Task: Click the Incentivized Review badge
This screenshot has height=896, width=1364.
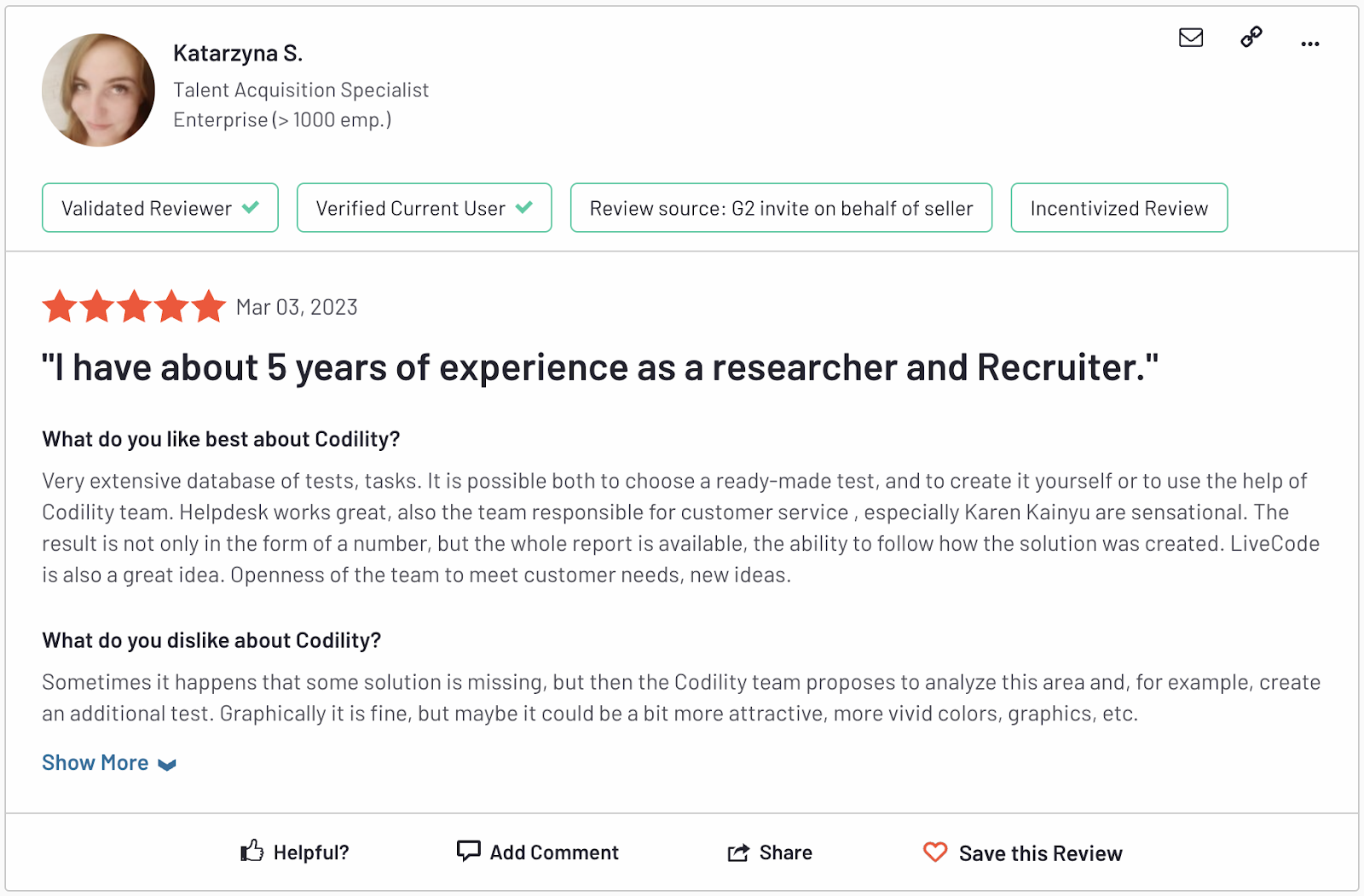Action: click(x=1119, y=208)
